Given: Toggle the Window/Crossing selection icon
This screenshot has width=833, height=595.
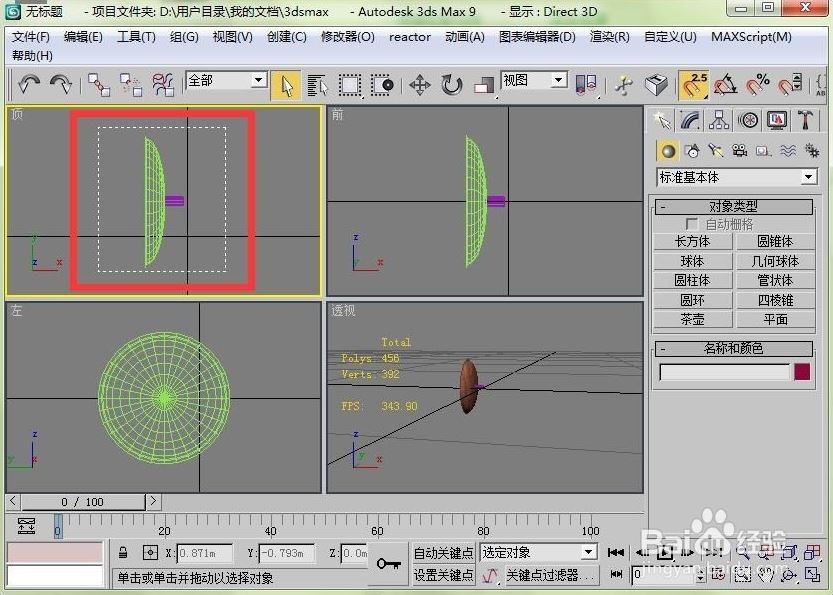Looking at the screenshot, I should tap(382, 85).
